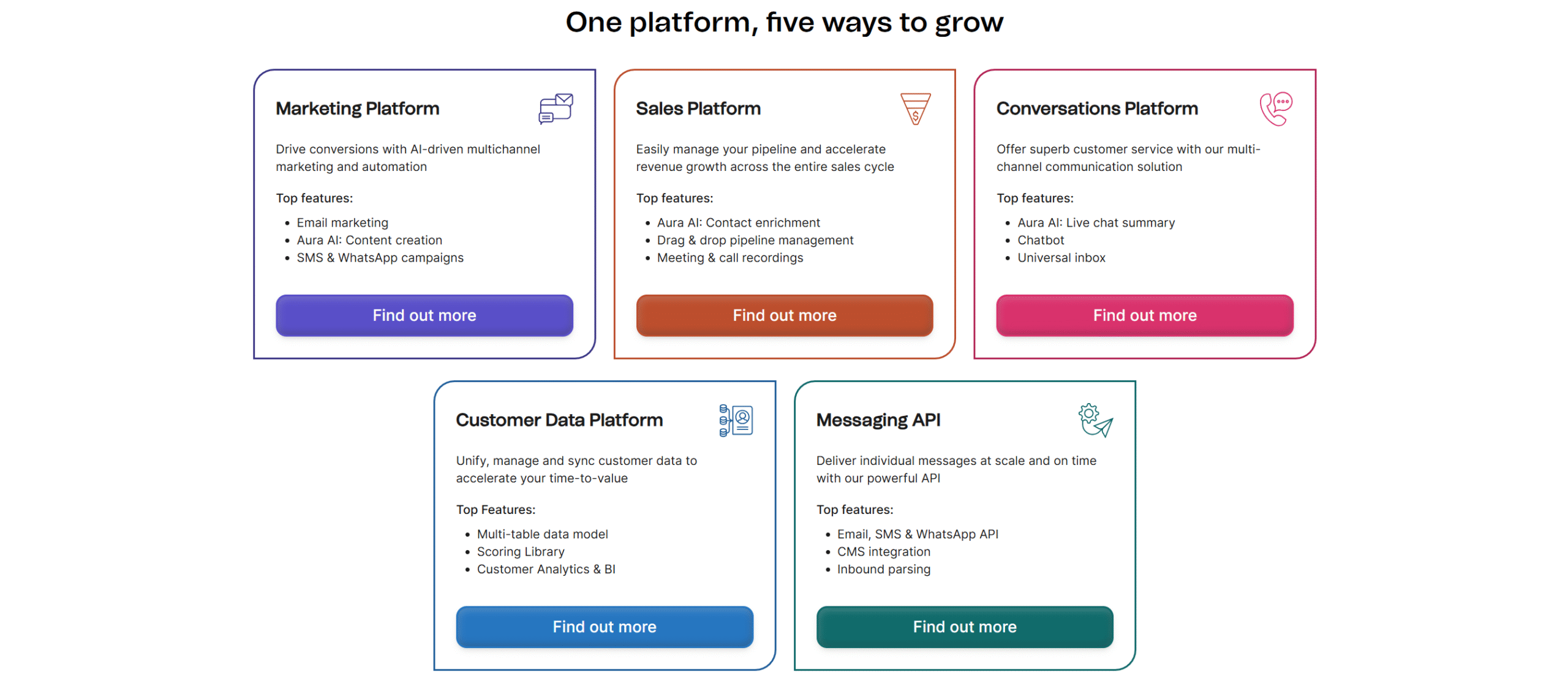Image resolution: width=1568 pixels, height=686 pixels.
Task: Find out more about Marketing Platform
Action: pos(424,315)
